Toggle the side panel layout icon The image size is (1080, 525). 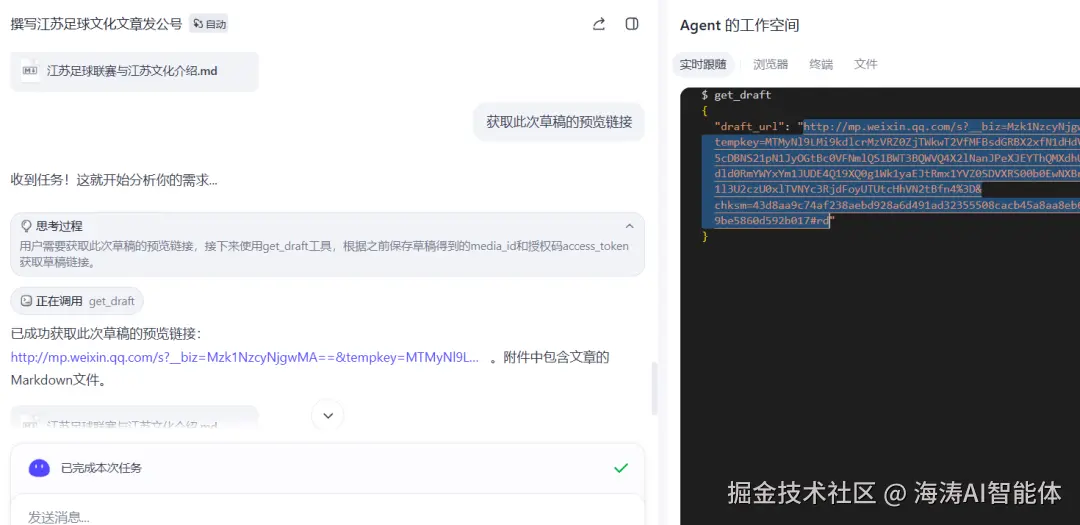(x=632, y=24)
